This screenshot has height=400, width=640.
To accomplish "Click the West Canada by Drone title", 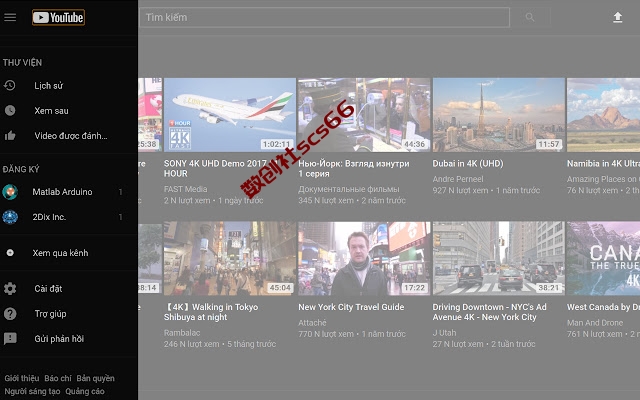I will coord(603,307).
